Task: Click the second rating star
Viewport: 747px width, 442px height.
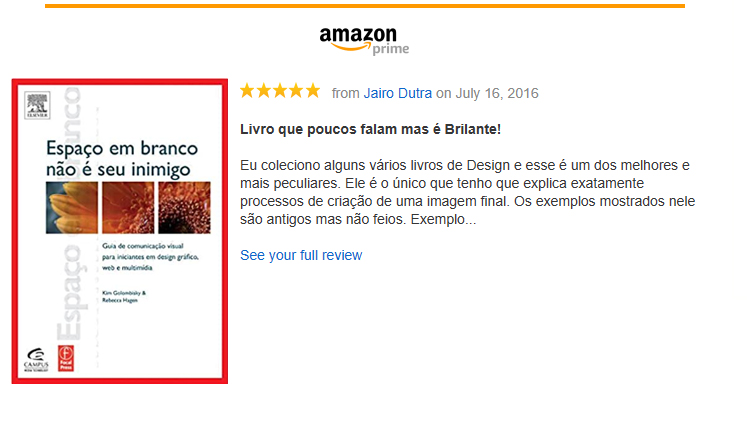Action: point(263,90)
